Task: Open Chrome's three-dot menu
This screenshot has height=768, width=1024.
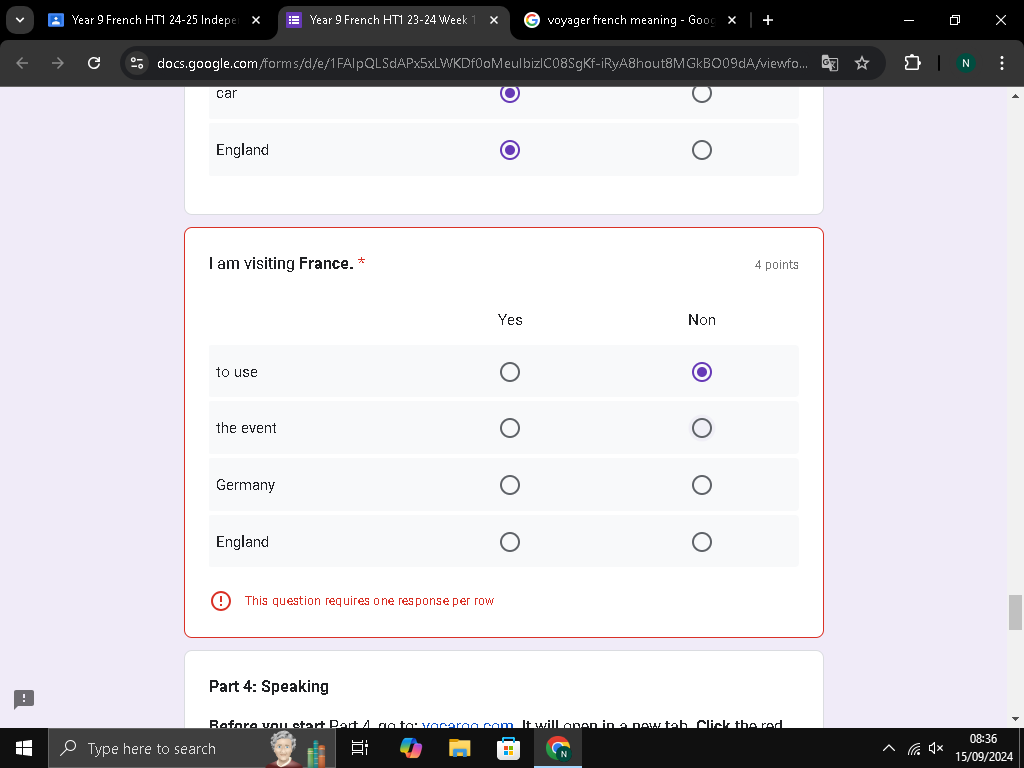Action: (1001, 63)
